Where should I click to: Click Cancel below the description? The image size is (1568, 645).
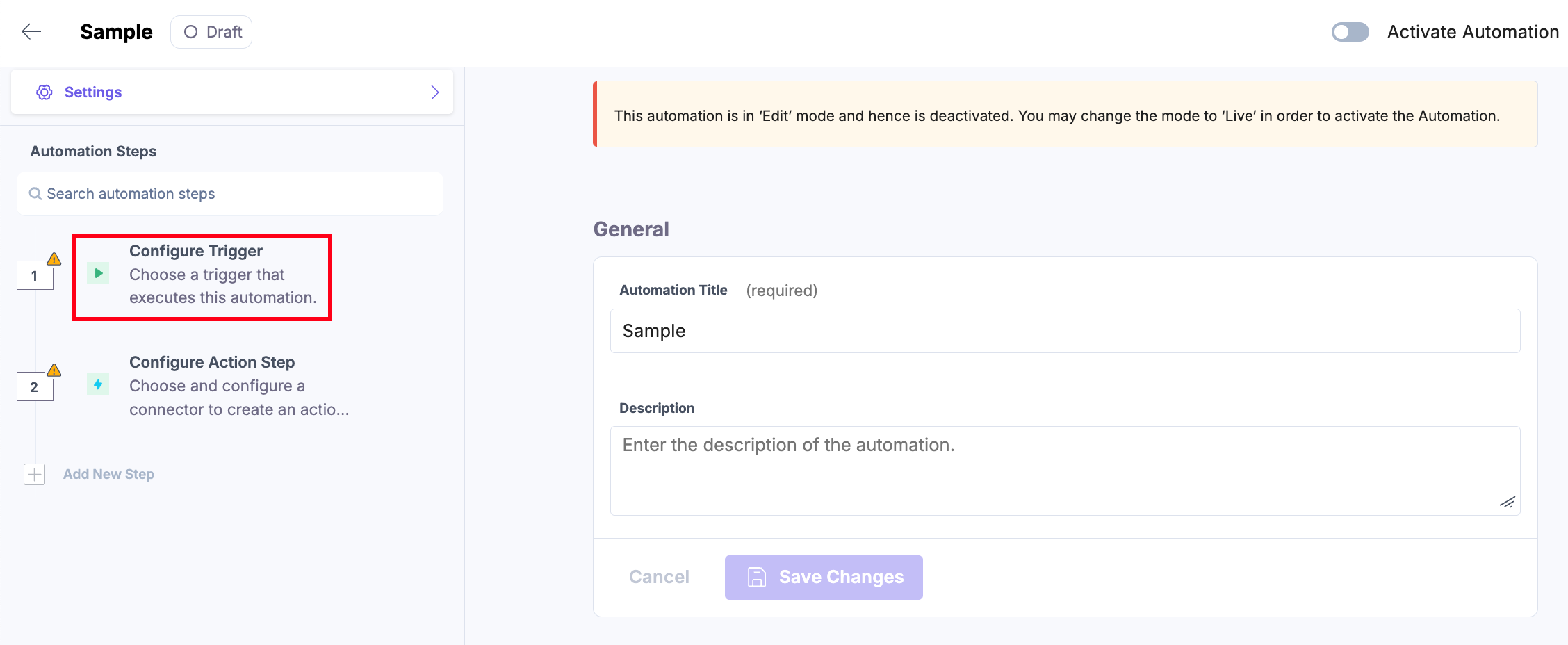click(658, 577)
